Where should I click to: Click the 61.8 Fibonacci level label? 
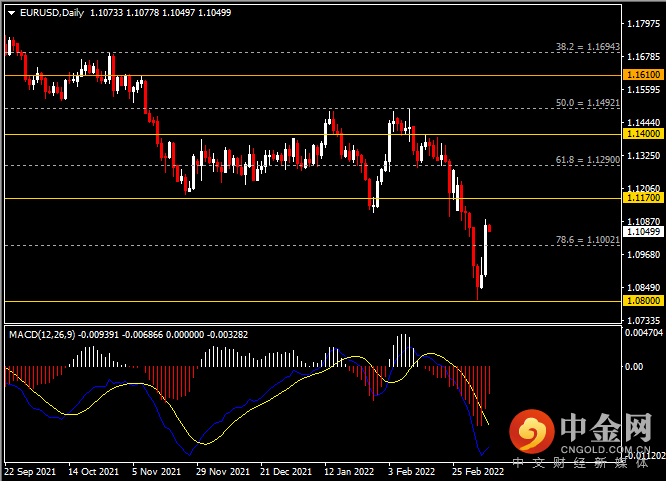pos(586,159)
